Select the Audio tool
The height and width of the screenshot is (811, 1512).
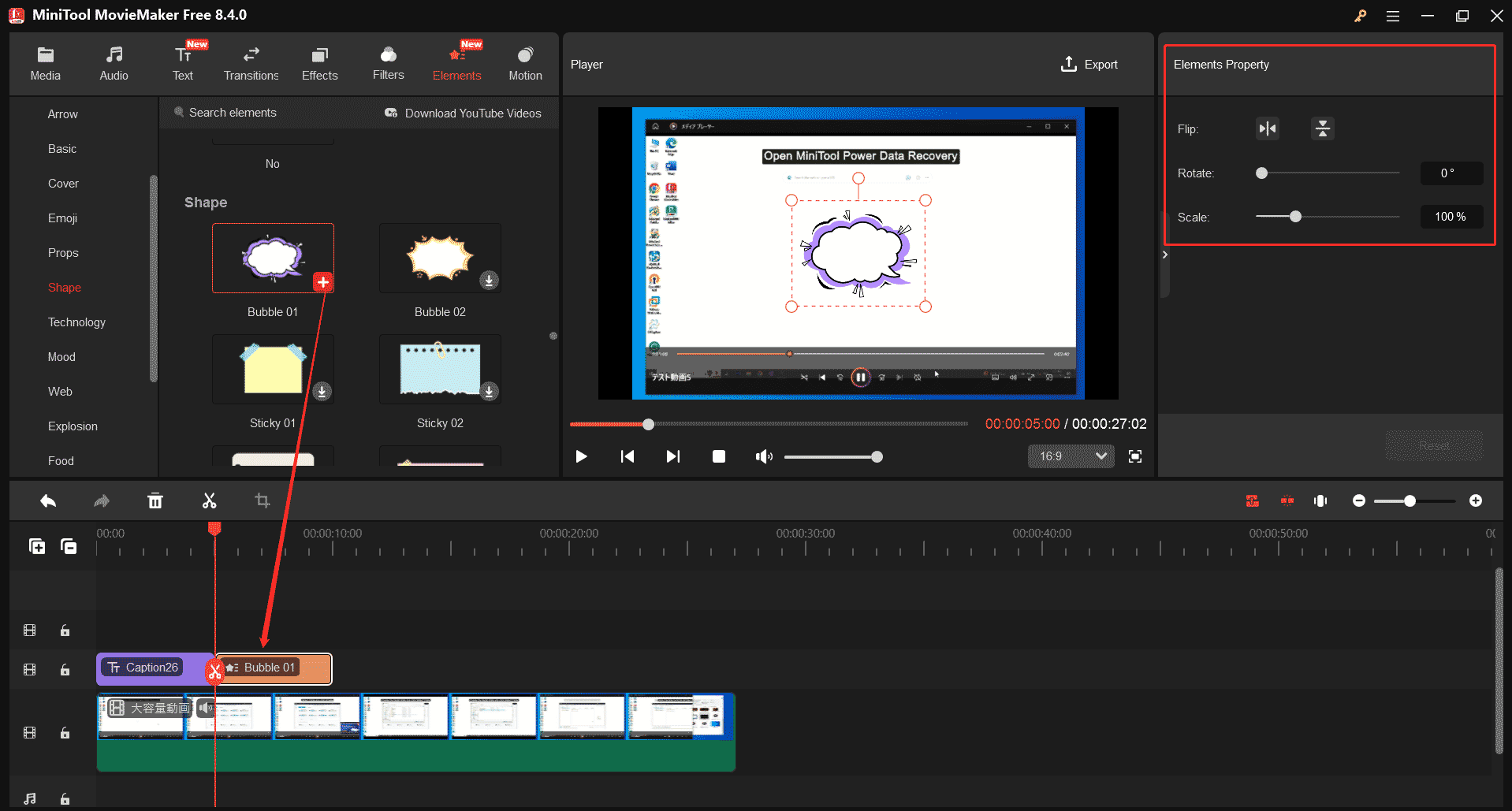click(x=114, y=63)
